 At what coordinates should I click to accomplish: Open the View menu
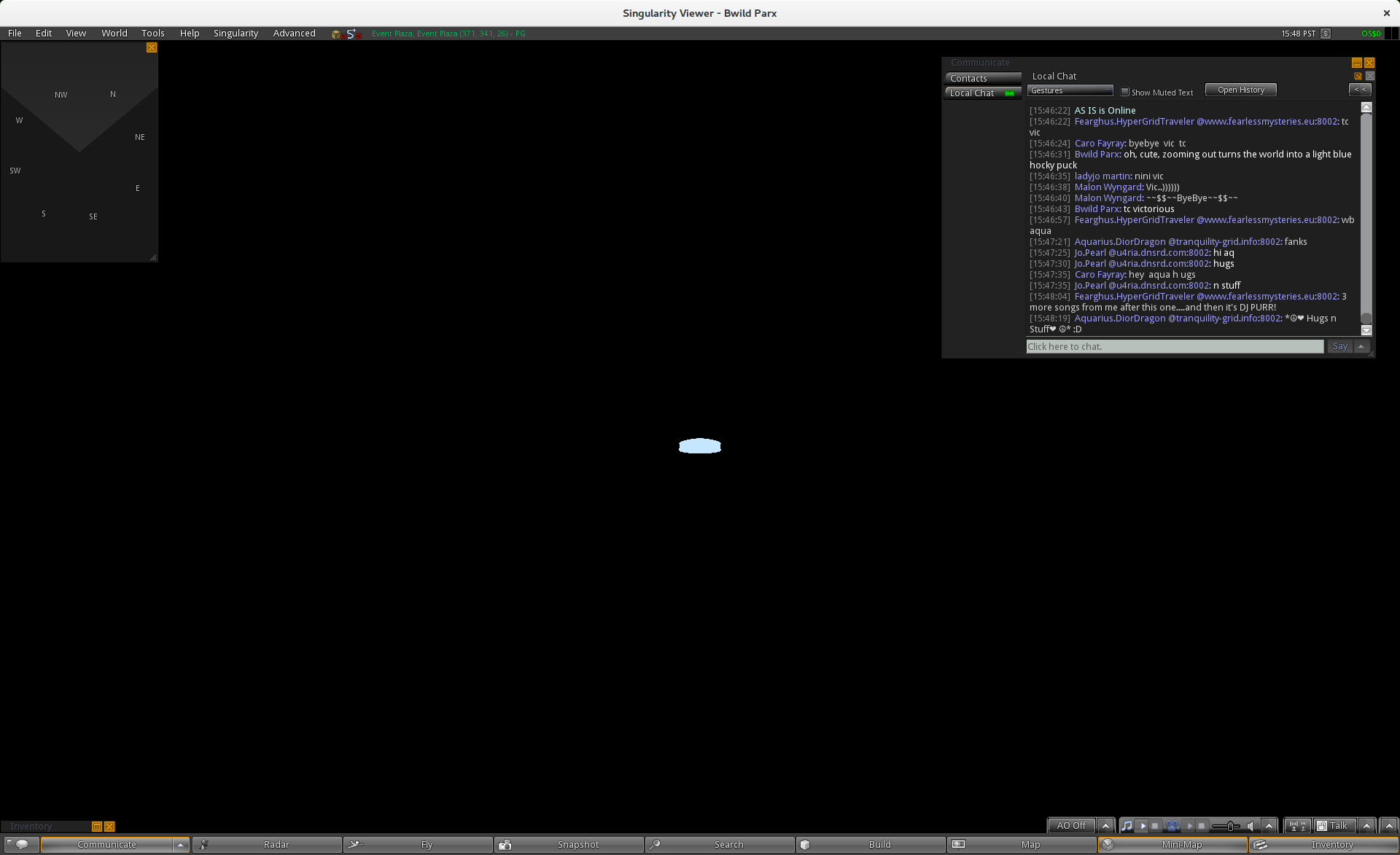[x=76, y=34]
